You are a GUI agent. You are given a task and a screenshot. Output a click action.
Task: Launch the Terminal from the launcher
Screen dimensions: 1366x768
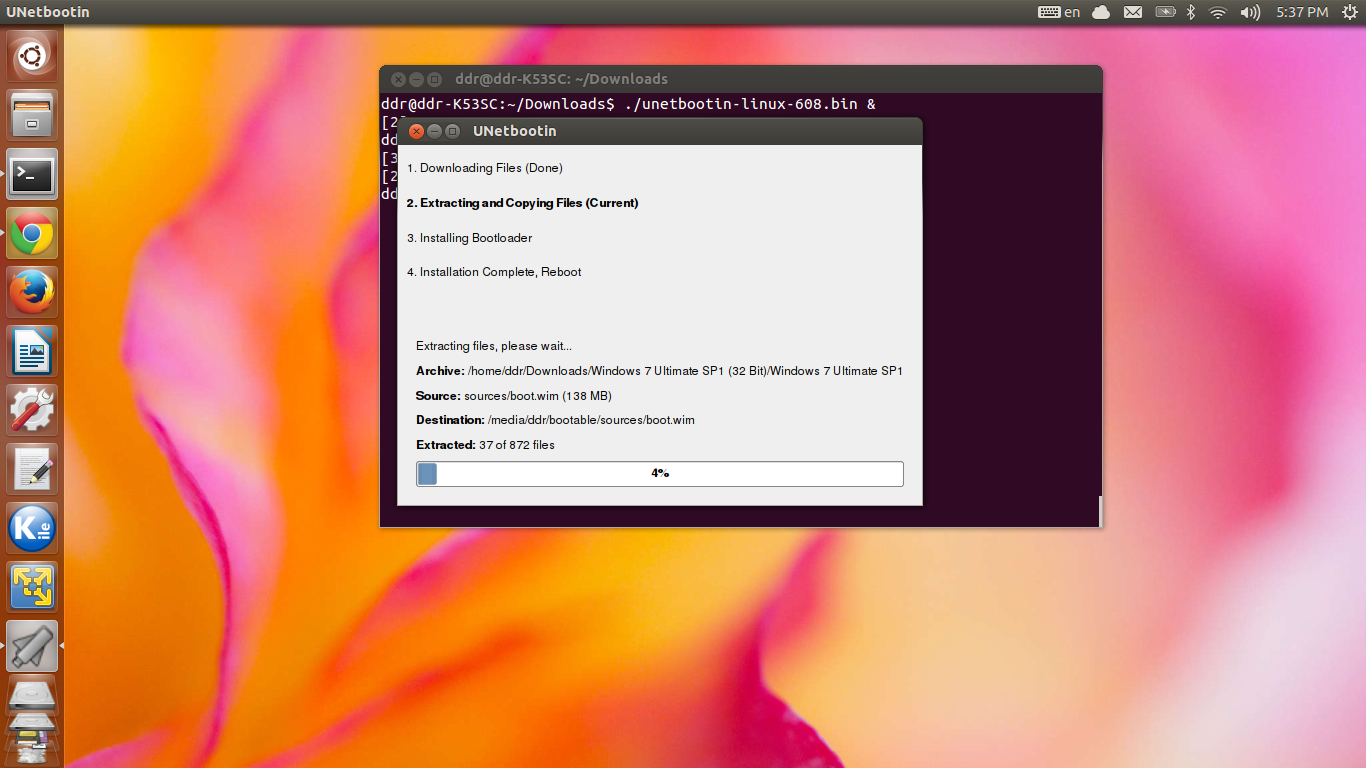click(x=31, y=174)
